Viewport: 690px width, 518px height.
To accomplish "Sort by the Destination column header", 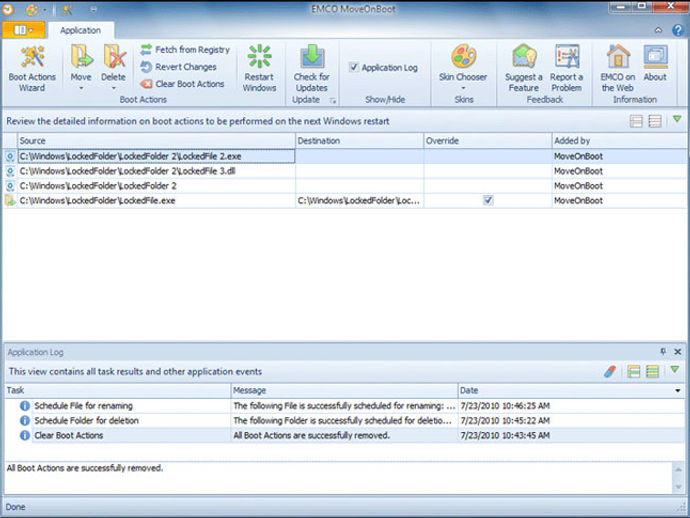I will [360, 141].
